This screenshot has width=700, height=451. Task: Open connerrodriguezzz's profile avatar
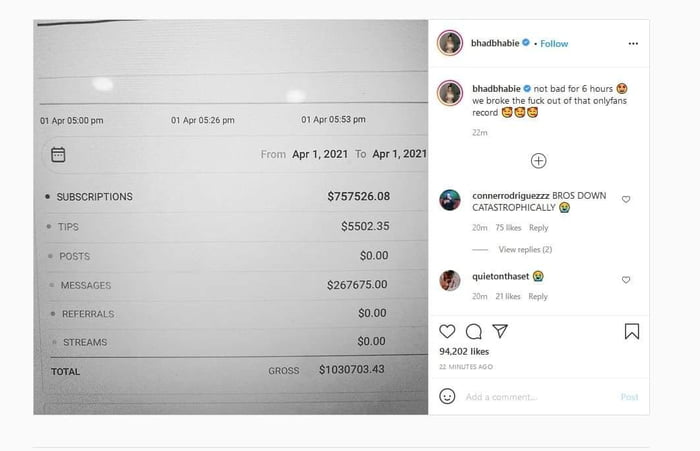[x=450, y=200]
